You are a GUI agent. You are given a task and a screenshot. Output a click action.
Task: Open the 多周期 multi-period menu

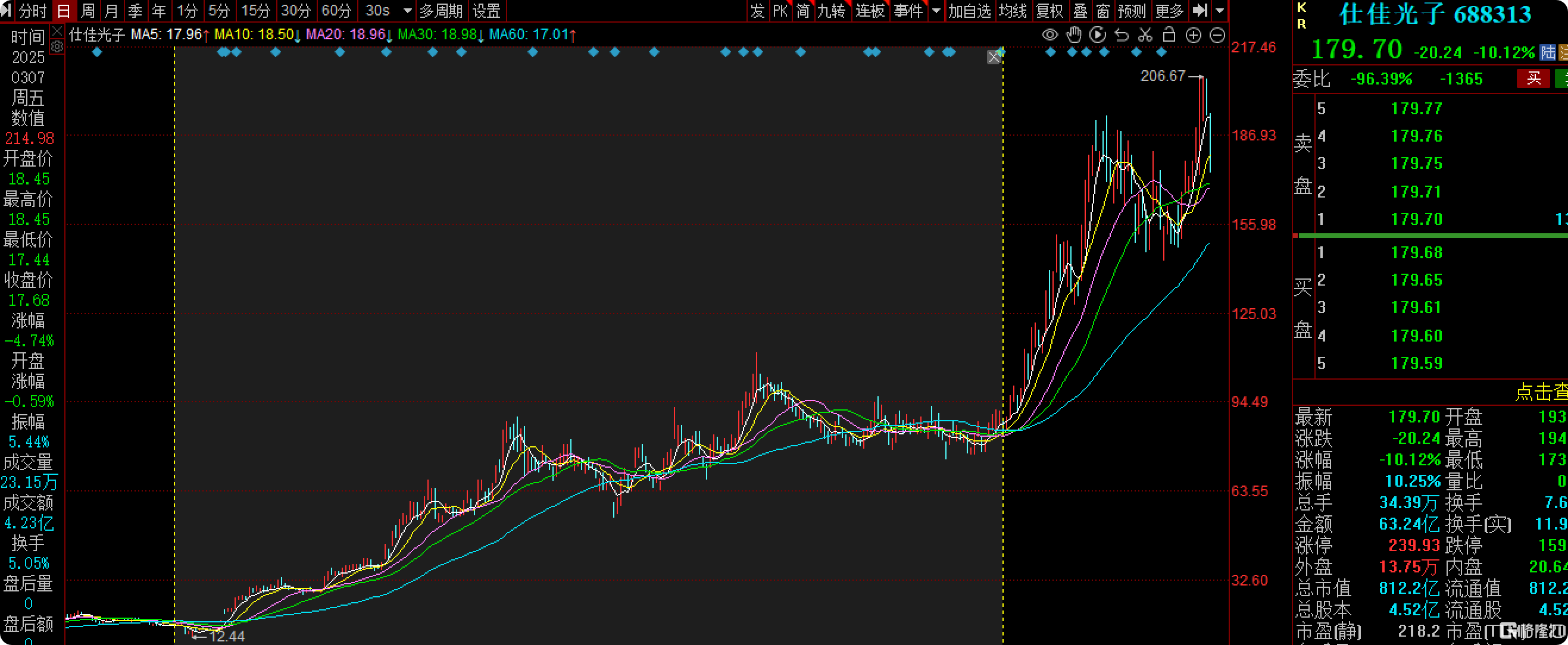(441, 11)
